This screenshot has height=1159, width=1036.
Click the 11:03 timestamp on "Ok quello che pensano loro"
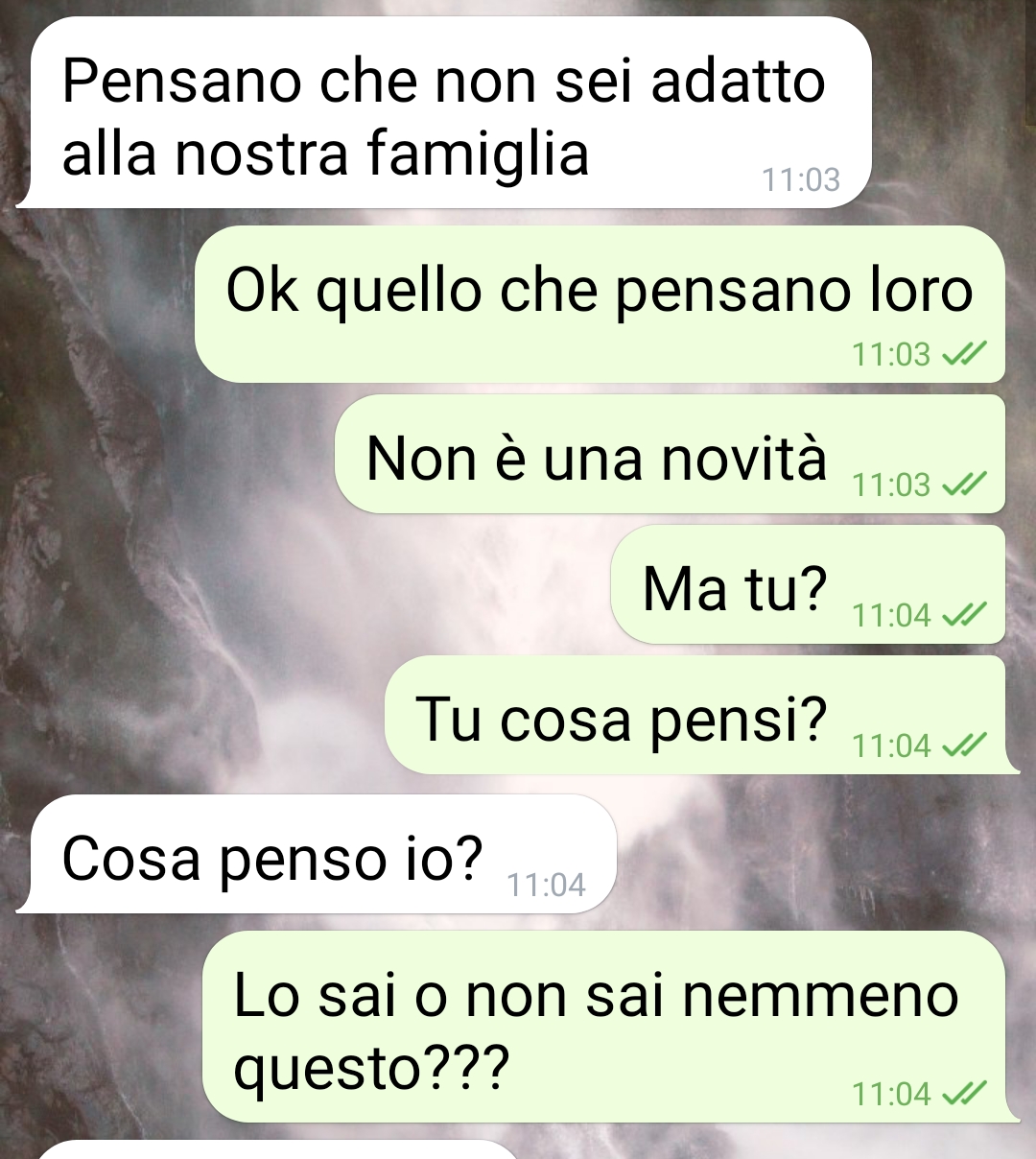[x=891, y=355]
